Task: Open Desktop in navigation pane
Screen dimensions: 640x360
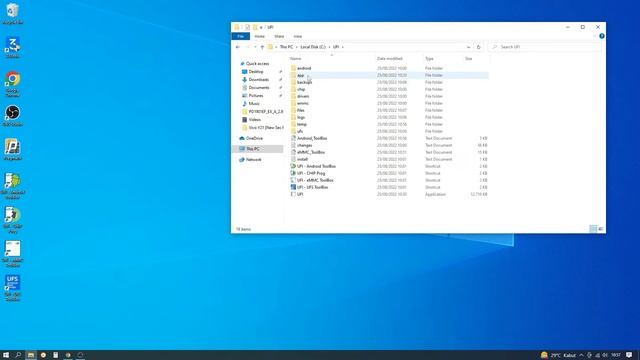Action: (256, 71)
